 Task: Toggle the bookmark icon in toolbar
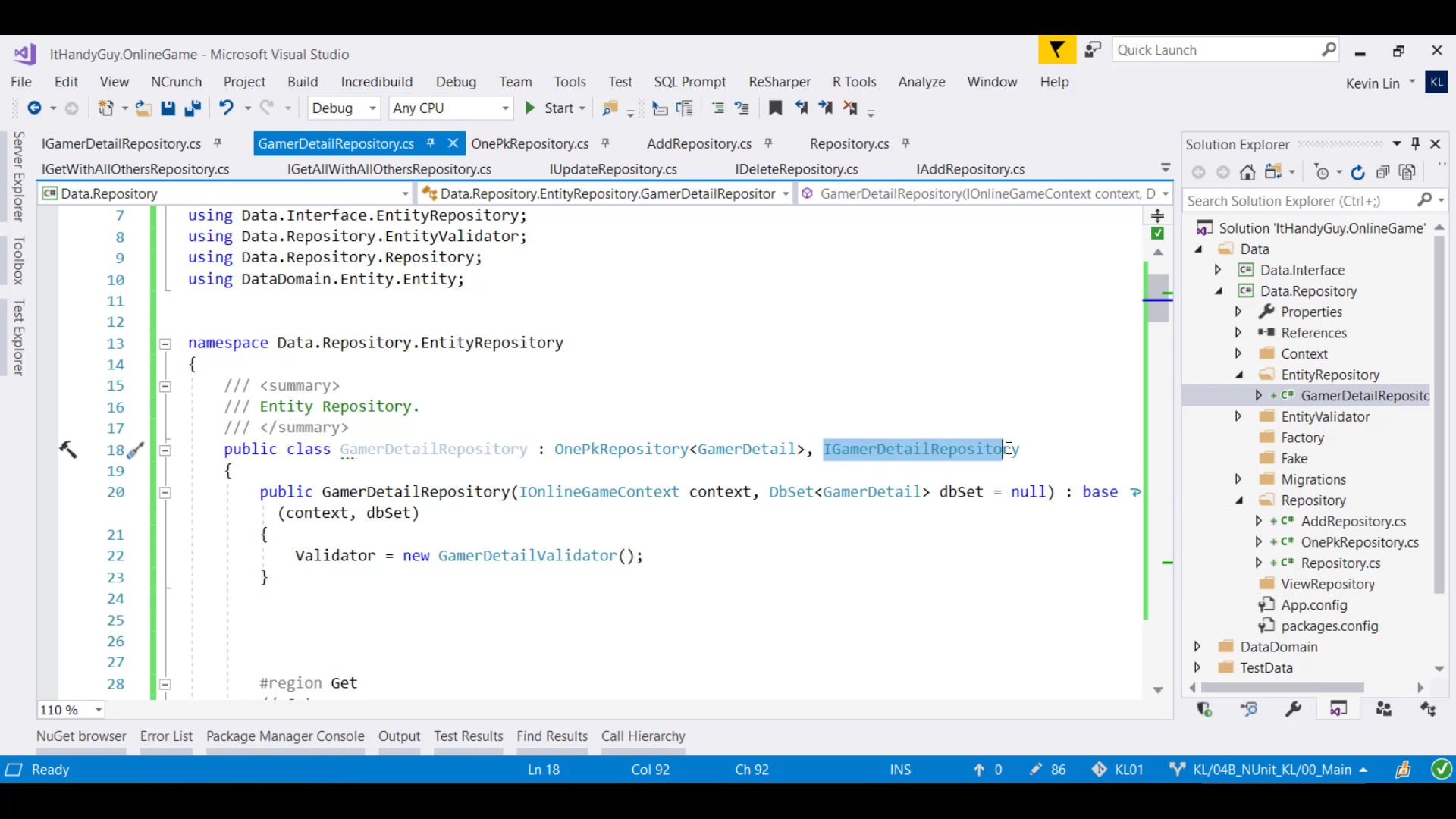pyautogui.click(x=775, y=108)
